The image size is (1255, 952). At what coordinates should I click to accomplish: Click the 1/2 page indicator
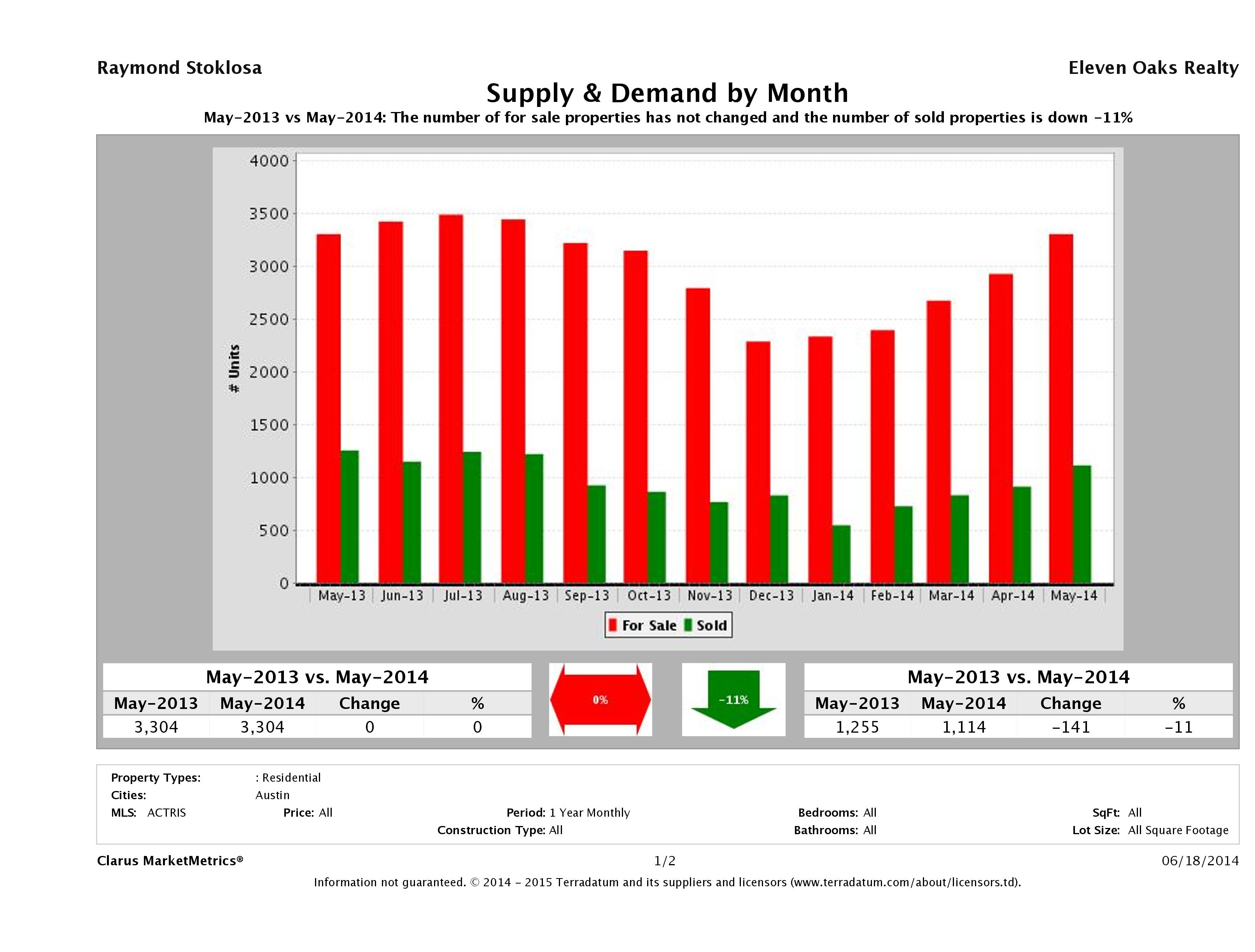665,861
